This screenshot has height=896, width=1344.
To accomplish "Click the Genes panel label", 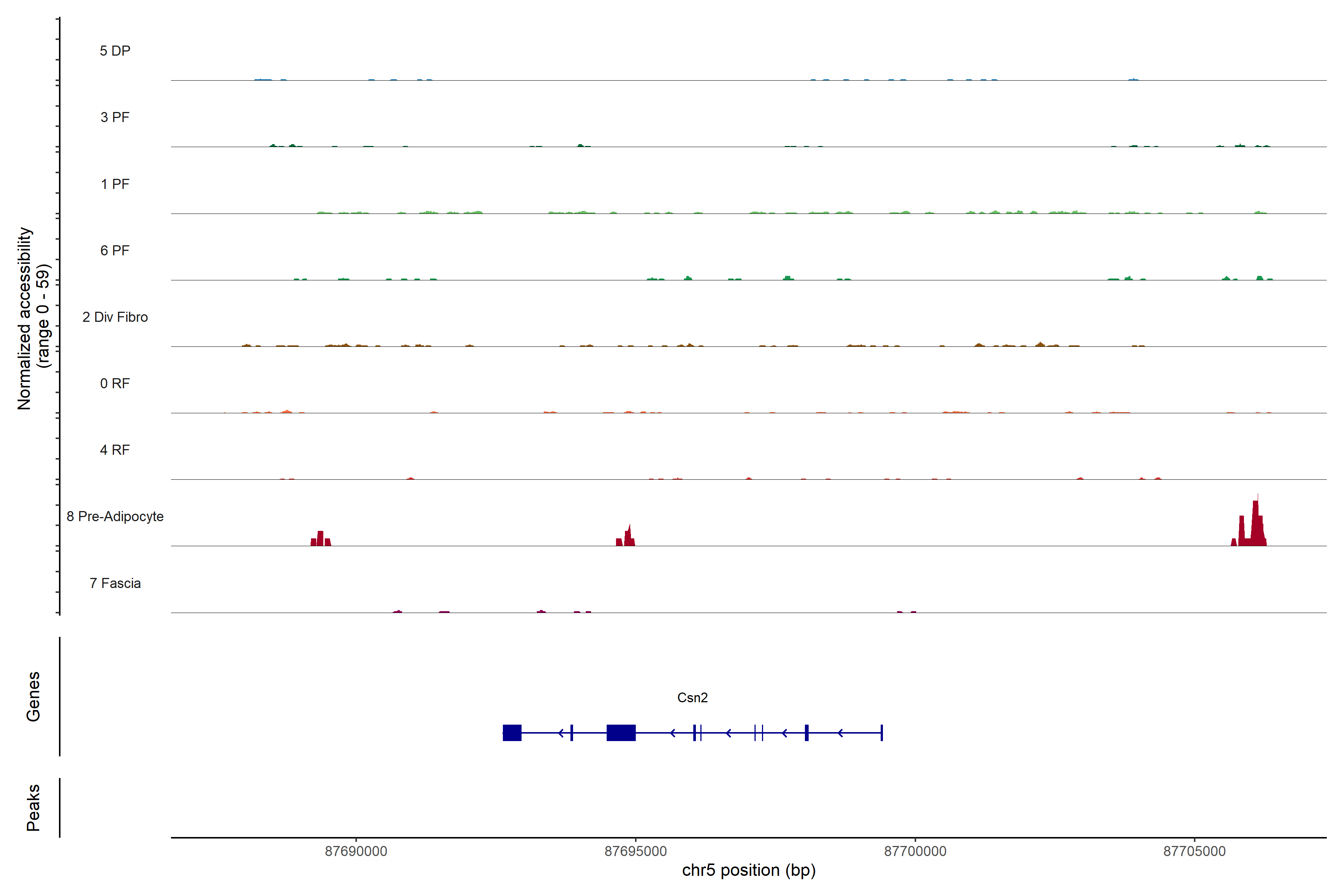I will coord(33,697).
